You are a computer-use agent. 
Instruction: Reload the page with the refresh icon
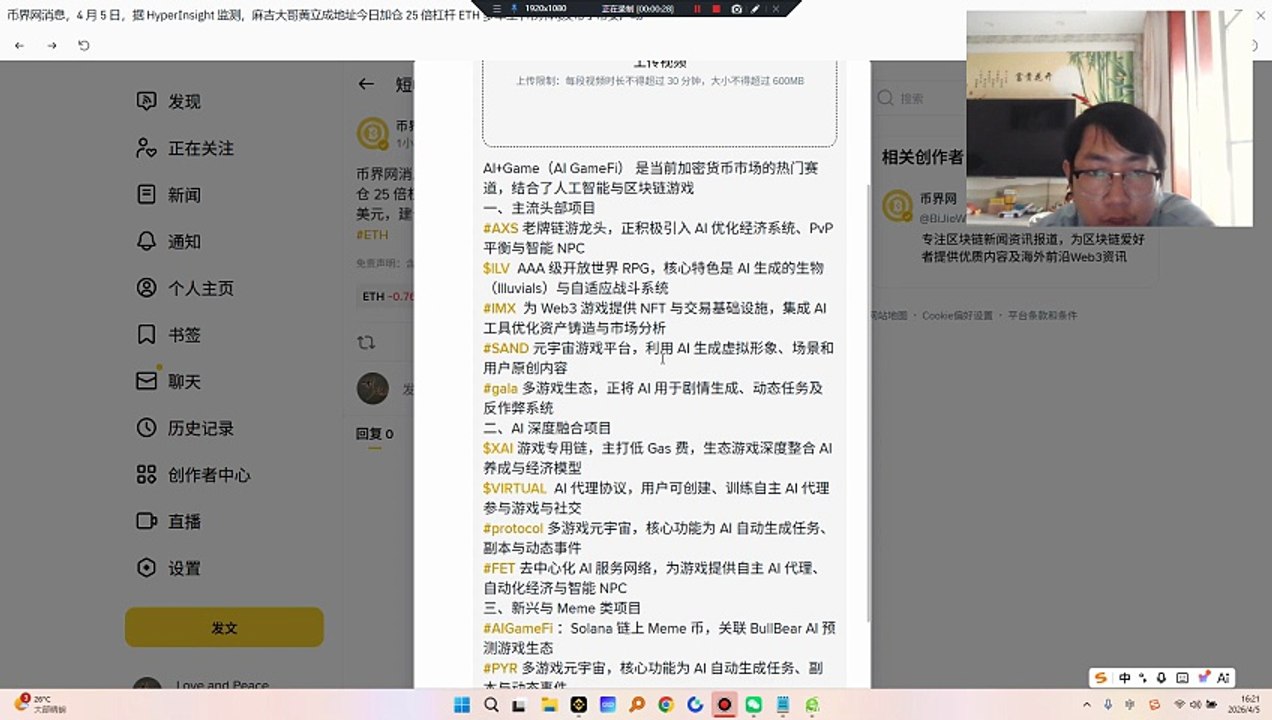coord(84,46)
